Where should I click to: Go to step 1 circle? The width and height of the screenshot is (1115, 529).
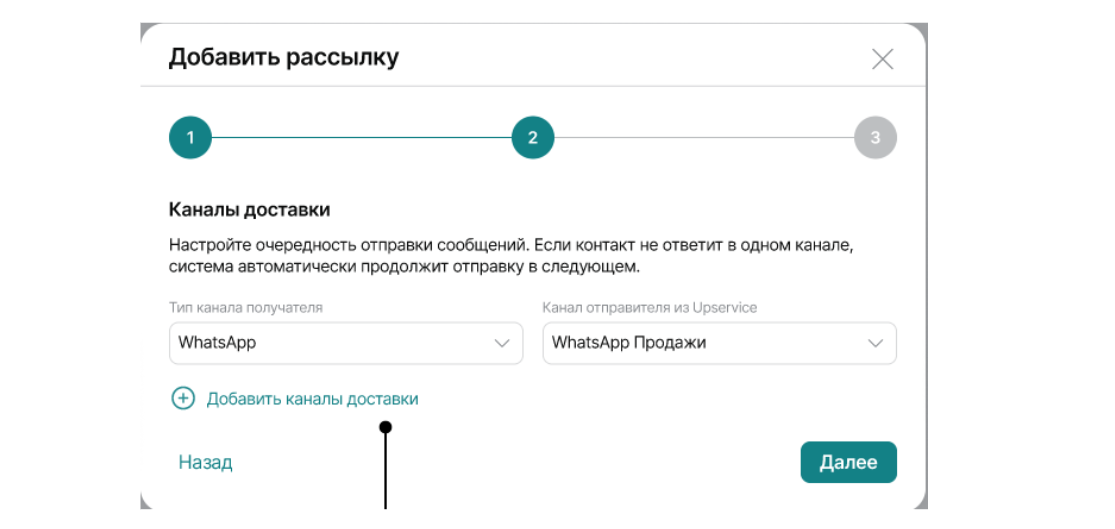(190, 138)
